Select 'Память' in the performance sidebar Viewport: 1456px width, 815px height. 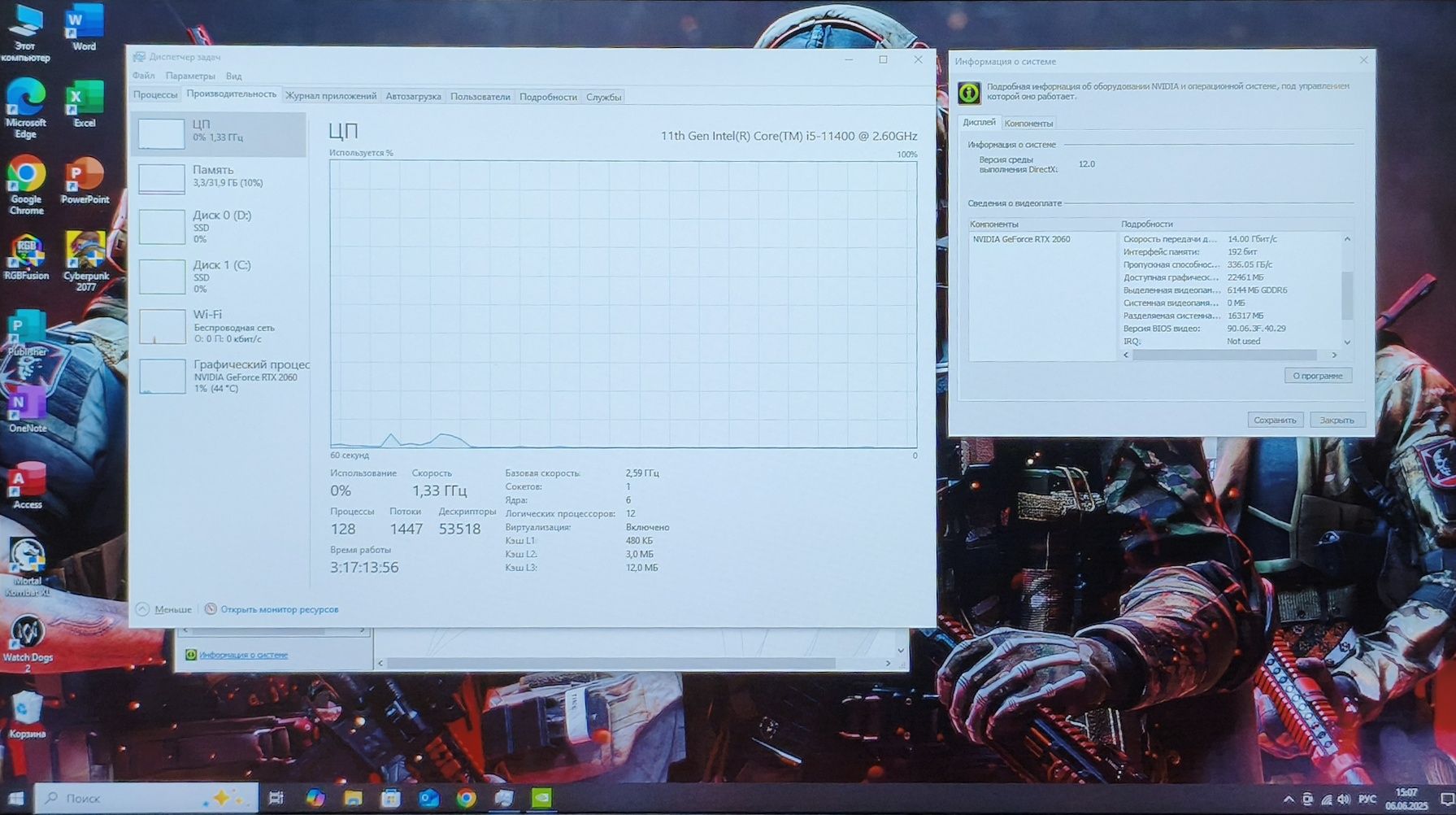coord(219,177)
